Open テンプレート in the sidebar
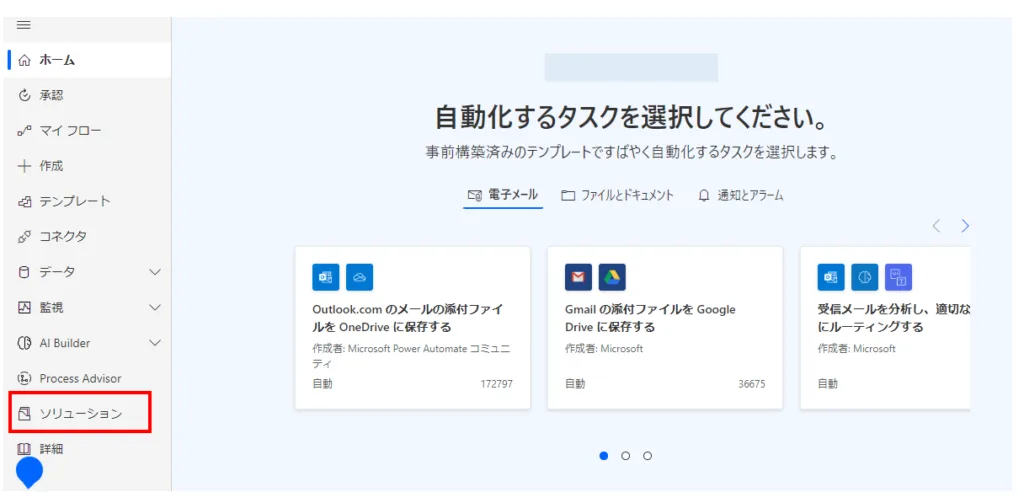The height and width of the screenshot is (503, 1024). [x=74, y=201]
